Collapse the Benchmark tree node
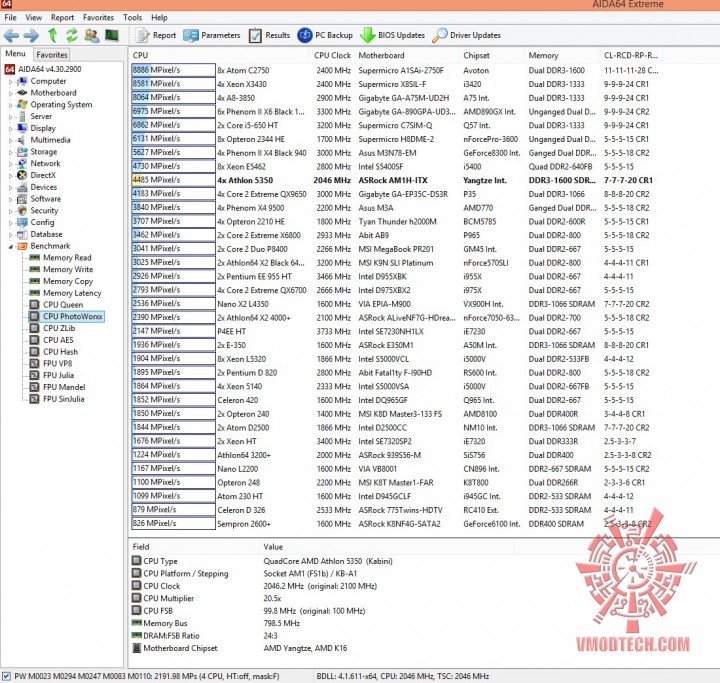 point(11,247)
